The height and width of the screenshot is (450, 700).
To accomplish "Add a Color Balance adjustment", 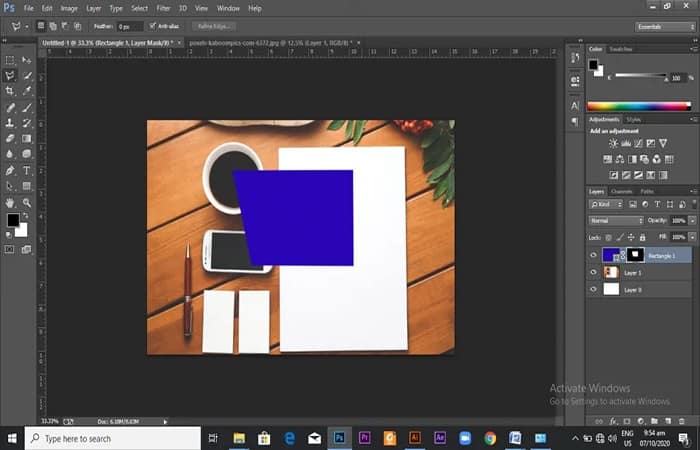I will click(x=620, y=159).
